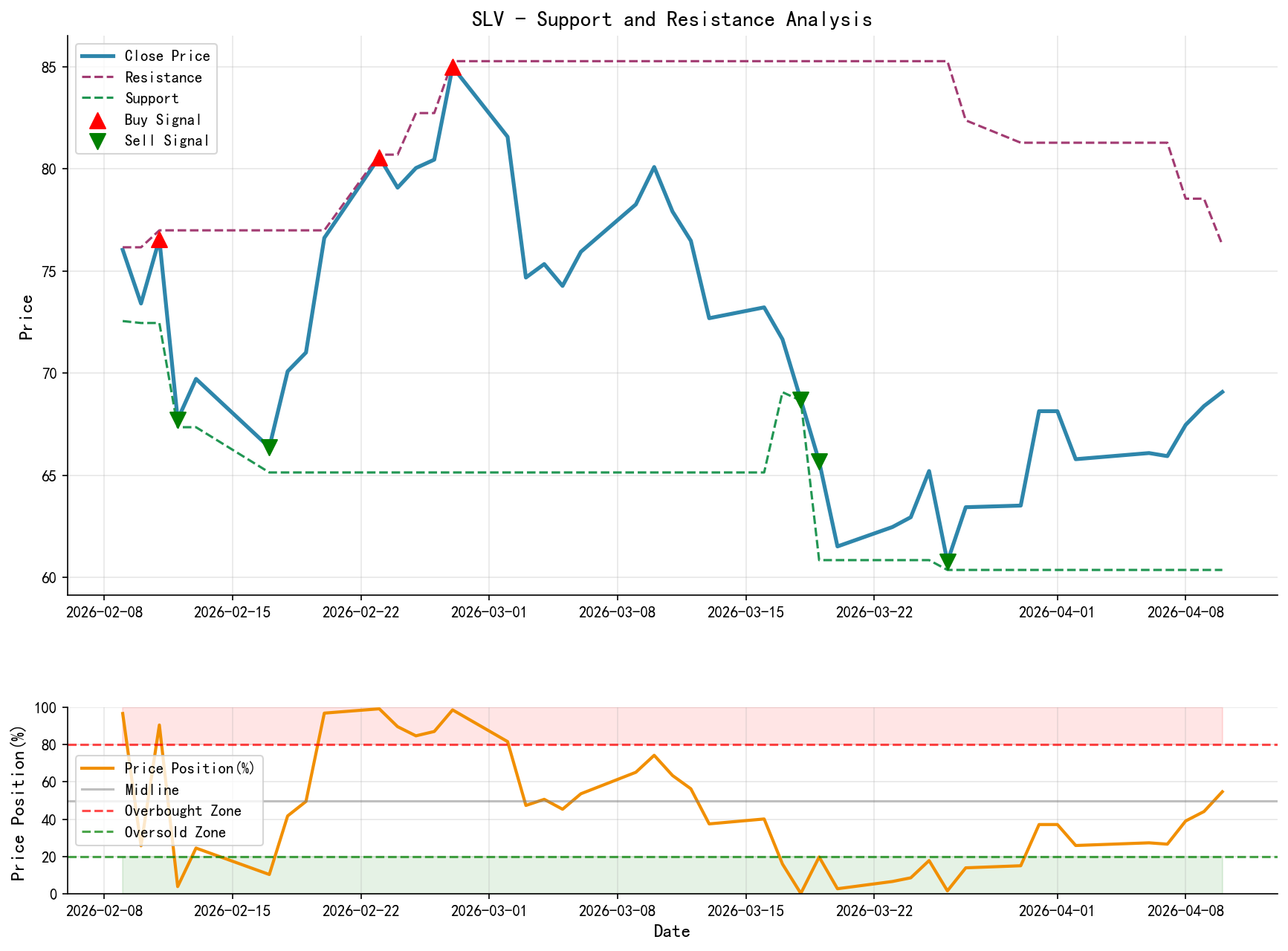Viewport: 1288px width, 951px height.
Task: Click the sell marker near 65.6 around 2026-03-19
Action: [x=819, y=461]
